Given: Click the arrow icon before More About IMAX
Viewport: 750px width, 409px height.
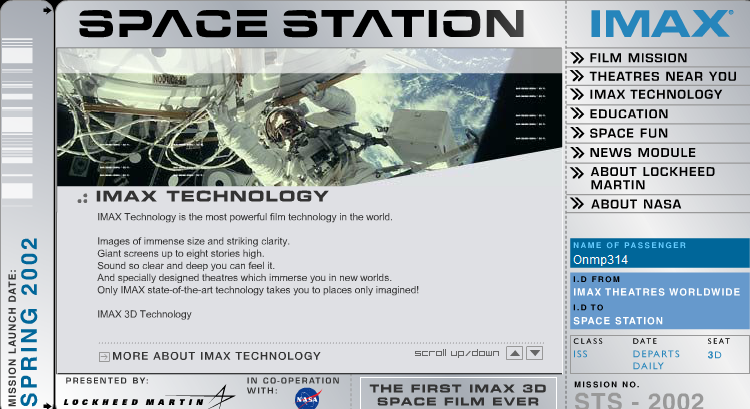Looking at the screenshot, I should click(104, 356).
